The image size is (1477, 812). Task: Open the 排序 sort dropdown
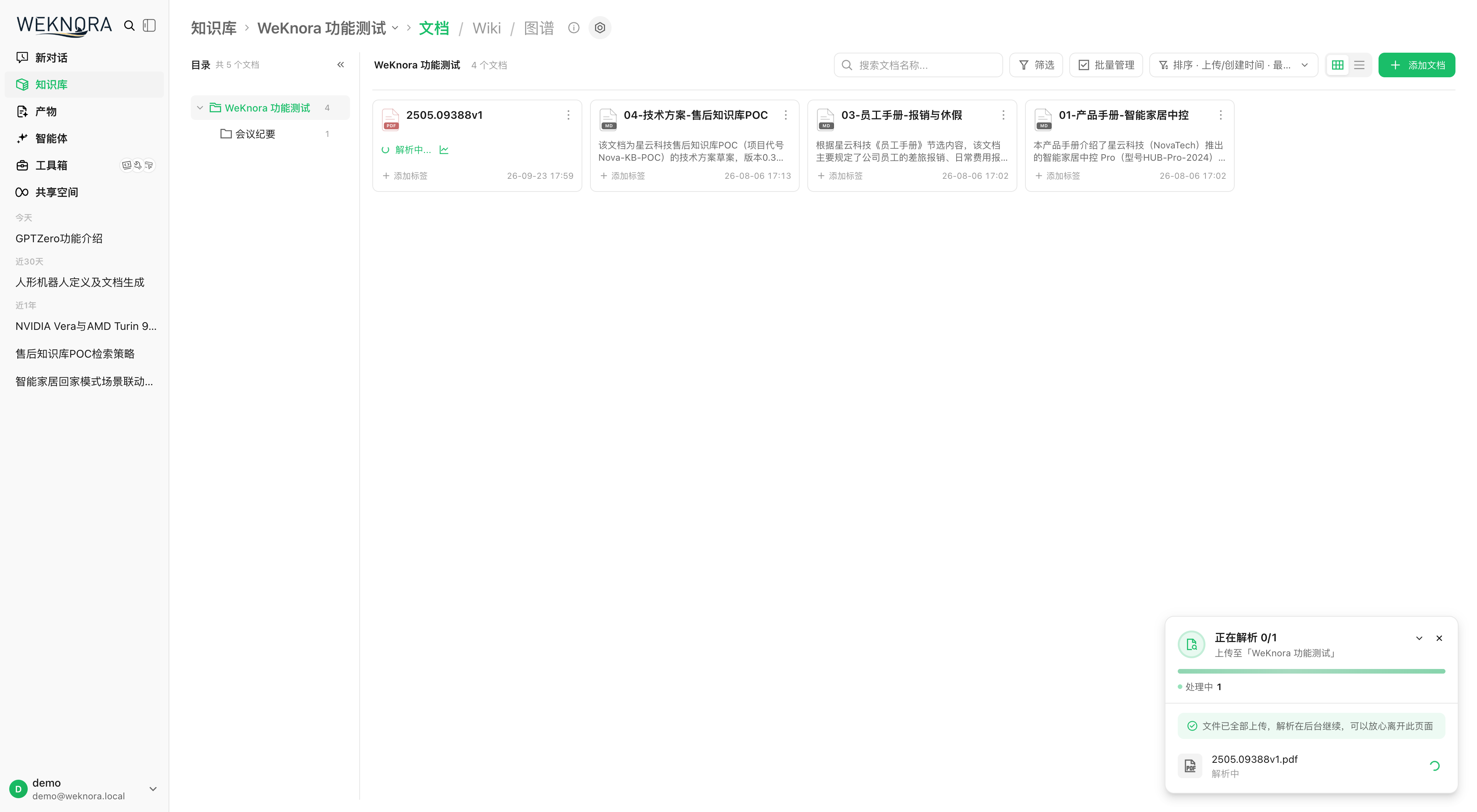[x=1234, y=65]
